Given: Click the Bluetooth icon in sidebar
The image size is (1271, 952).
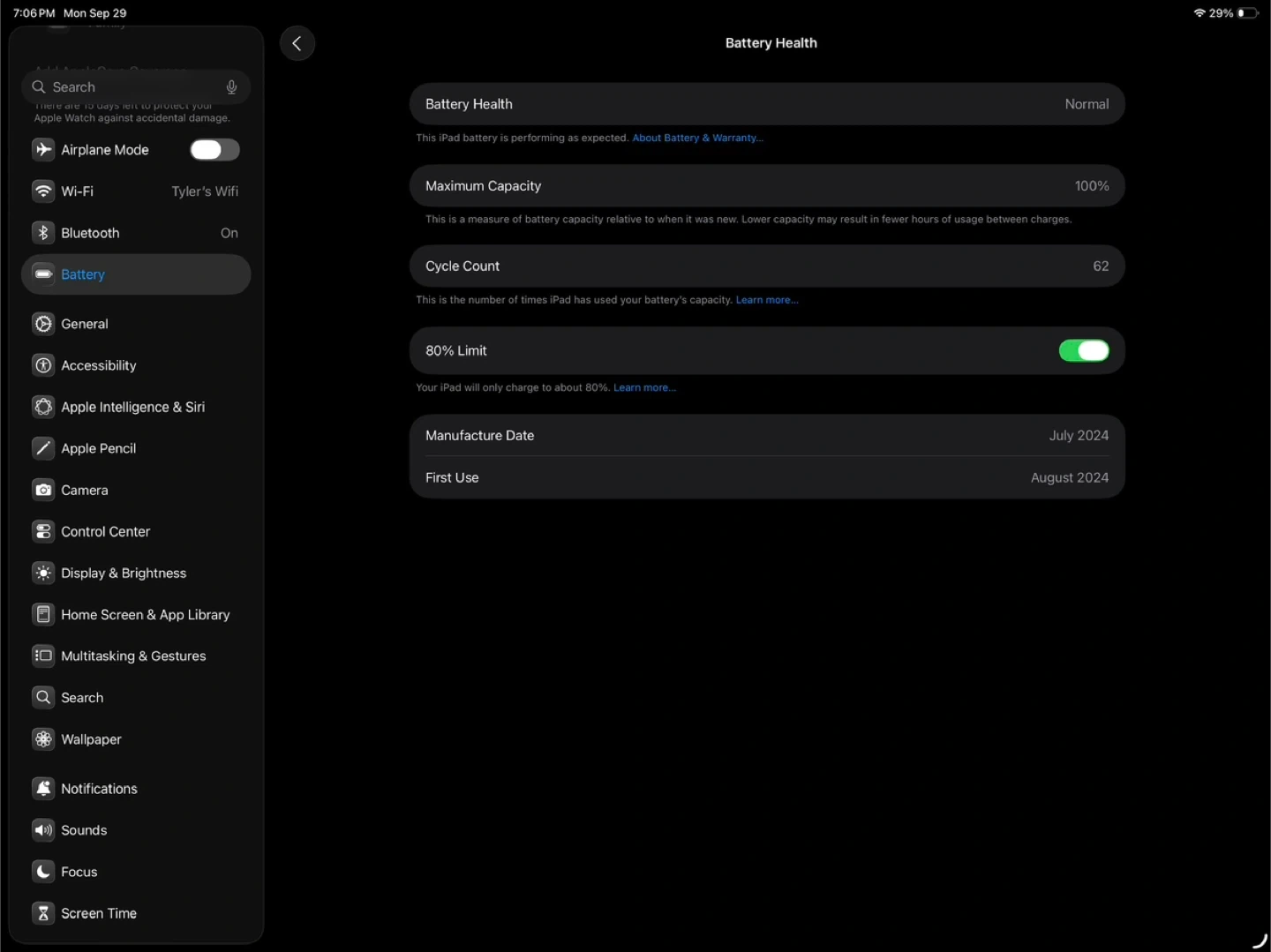Looking at the screenshot, I should tap(43, 233).
